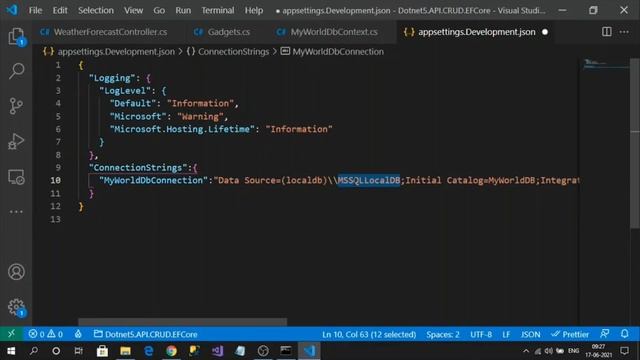The height and width of the screenshot is (360, 640).
Task: Change indentation via Spaces: 2
Action: pos(443,334)
